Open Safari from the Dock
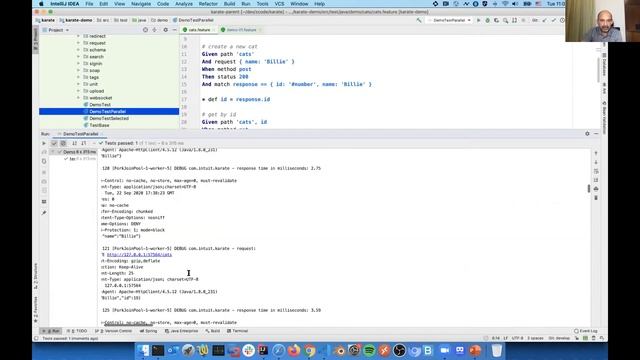The width and height of the screenshot is (640, 360). 278,350
